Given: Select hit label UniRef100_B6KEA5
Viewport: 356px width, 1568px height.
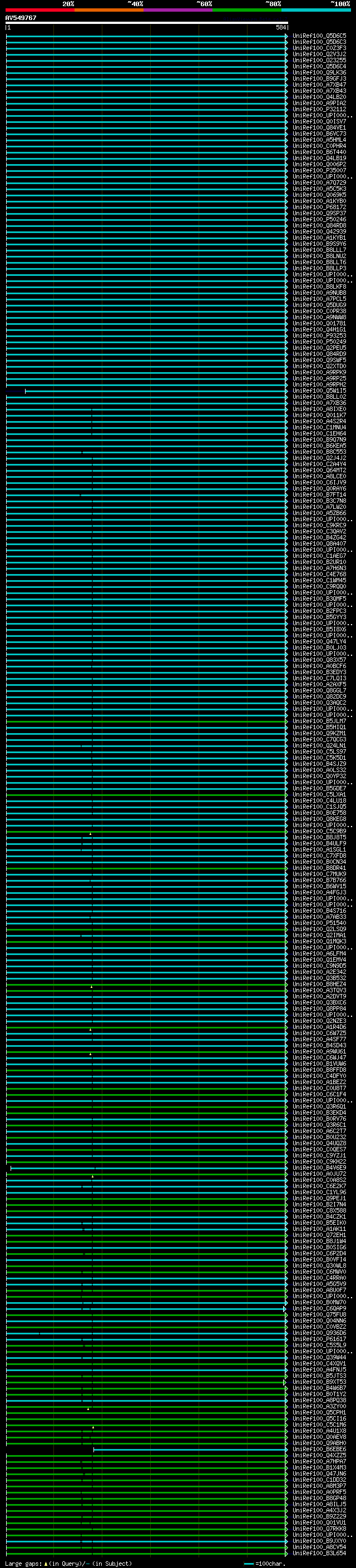Looking at the screenshot, I should (x=319, y=446).
